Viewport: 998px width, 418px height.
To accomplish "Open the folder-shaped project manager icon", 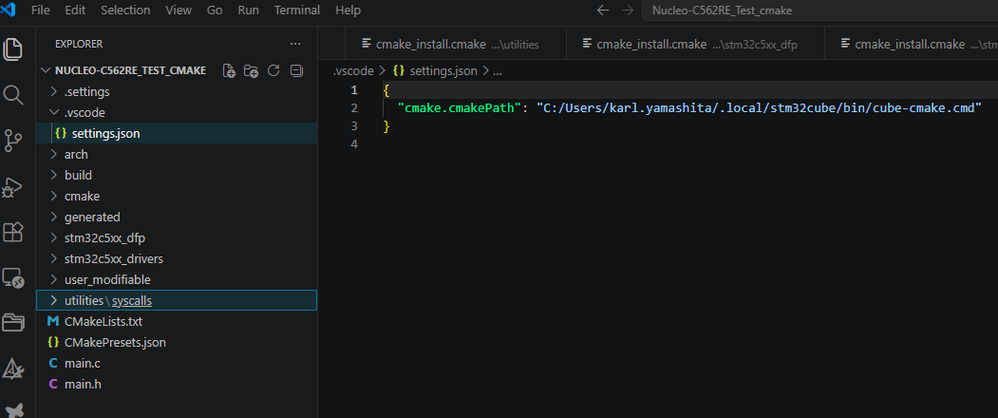I will [13, 323].
